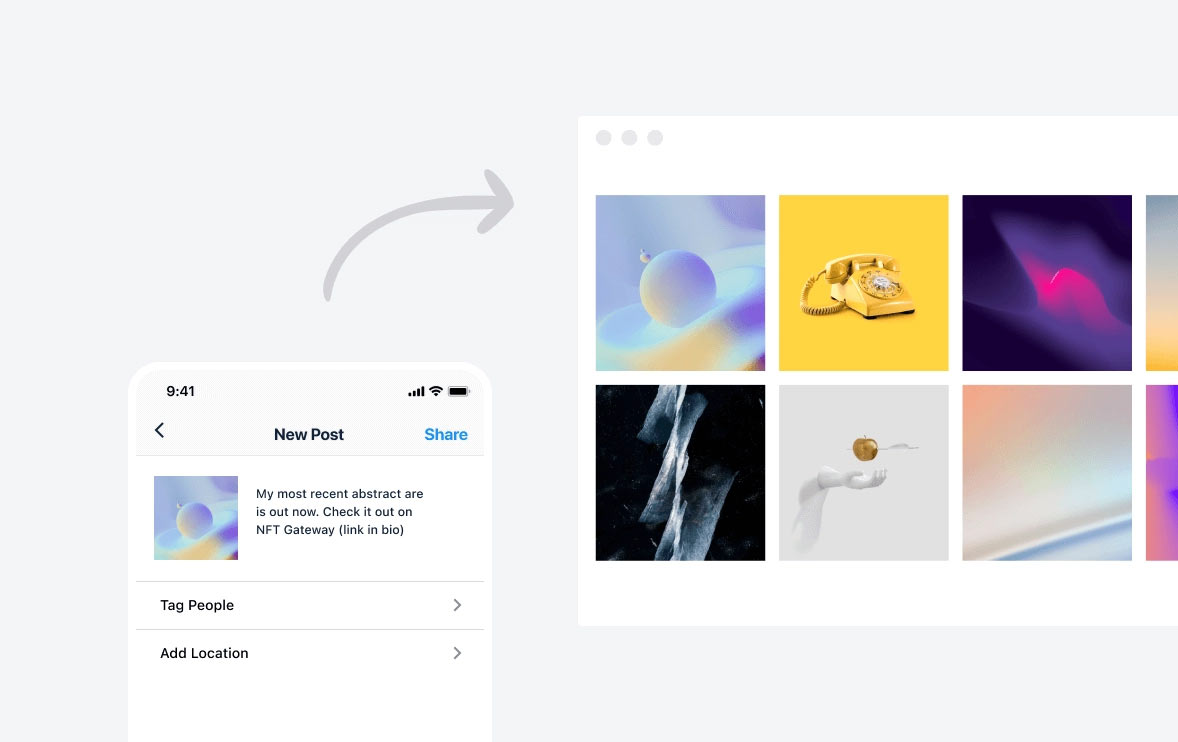Select the pastel sphere artwork in gallery
1178x742 pixels.
point(680,282)
